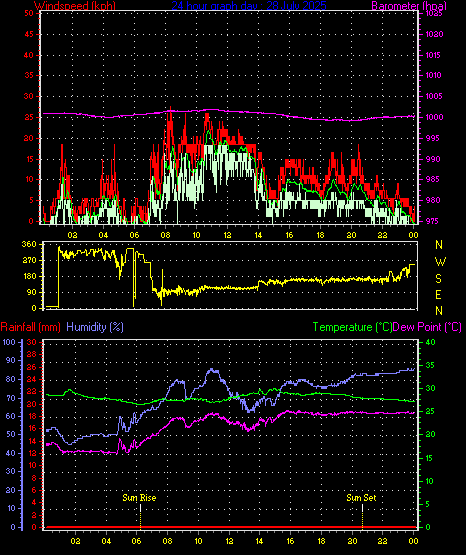Image resolution: width=466 pixels, height=555 pixels.
Task: Click the 28 value on rainfall axis
Action: point(32,354)
